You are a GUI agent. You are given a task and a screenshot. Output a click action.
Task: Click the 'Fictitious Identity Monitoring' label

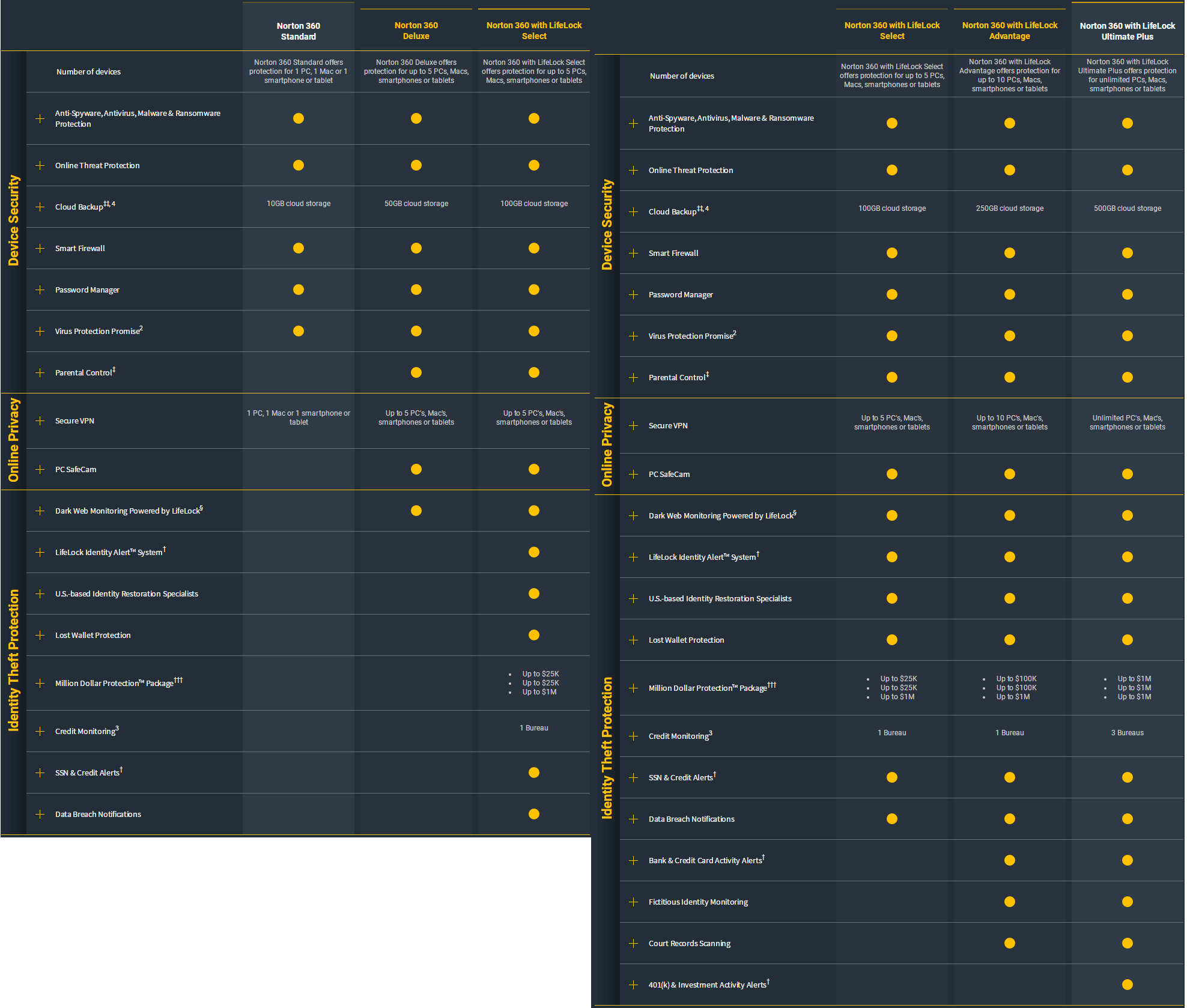tap(698, 902)
